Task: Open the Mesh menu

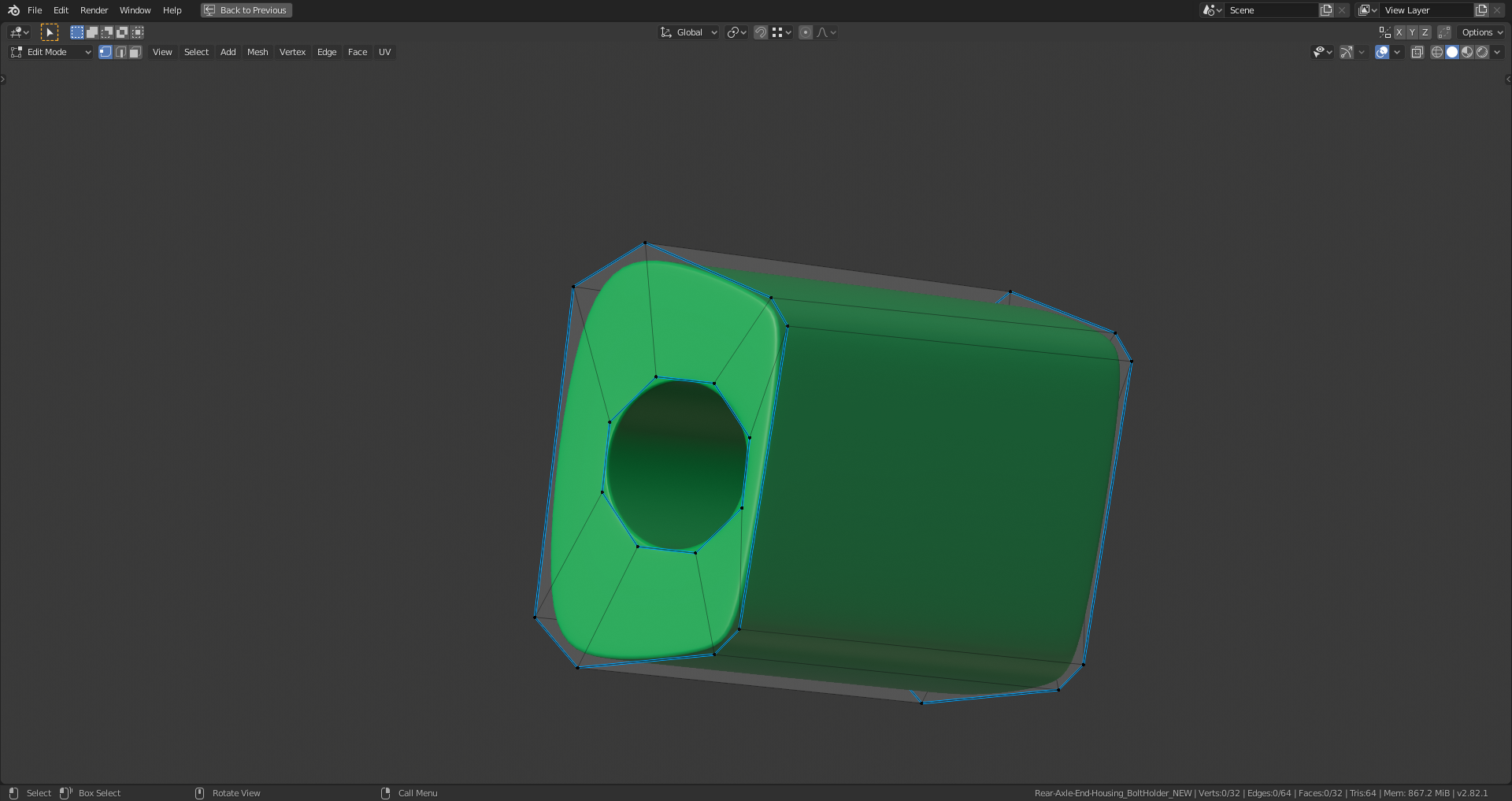Action: (258, 52)
